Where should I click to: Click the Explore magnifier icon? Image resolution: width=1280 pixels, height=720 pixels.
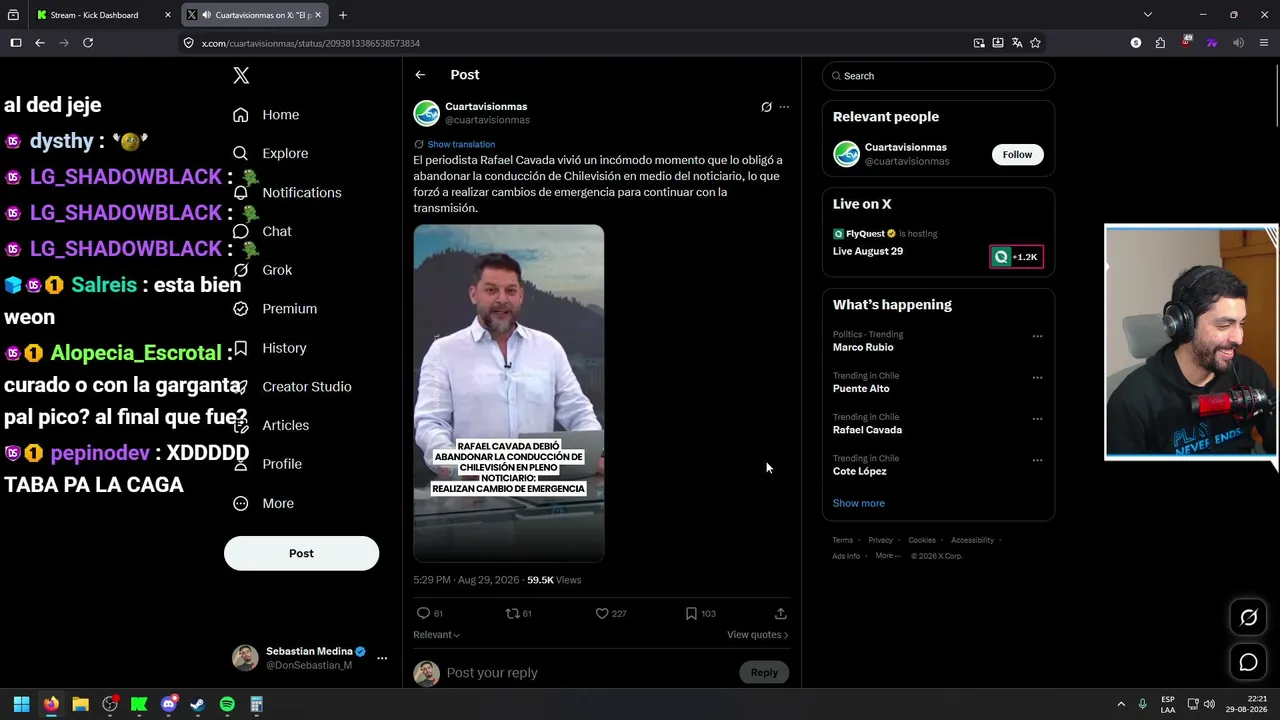240,153
